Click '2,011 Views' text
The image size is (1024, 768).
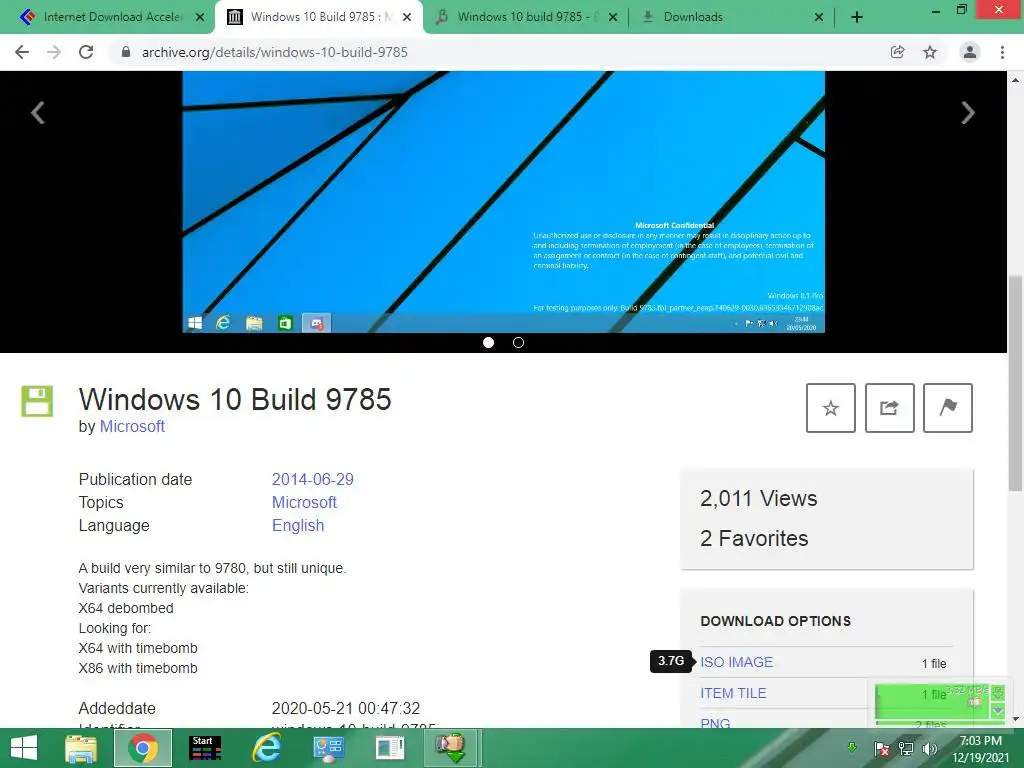(x=758, y=498)
